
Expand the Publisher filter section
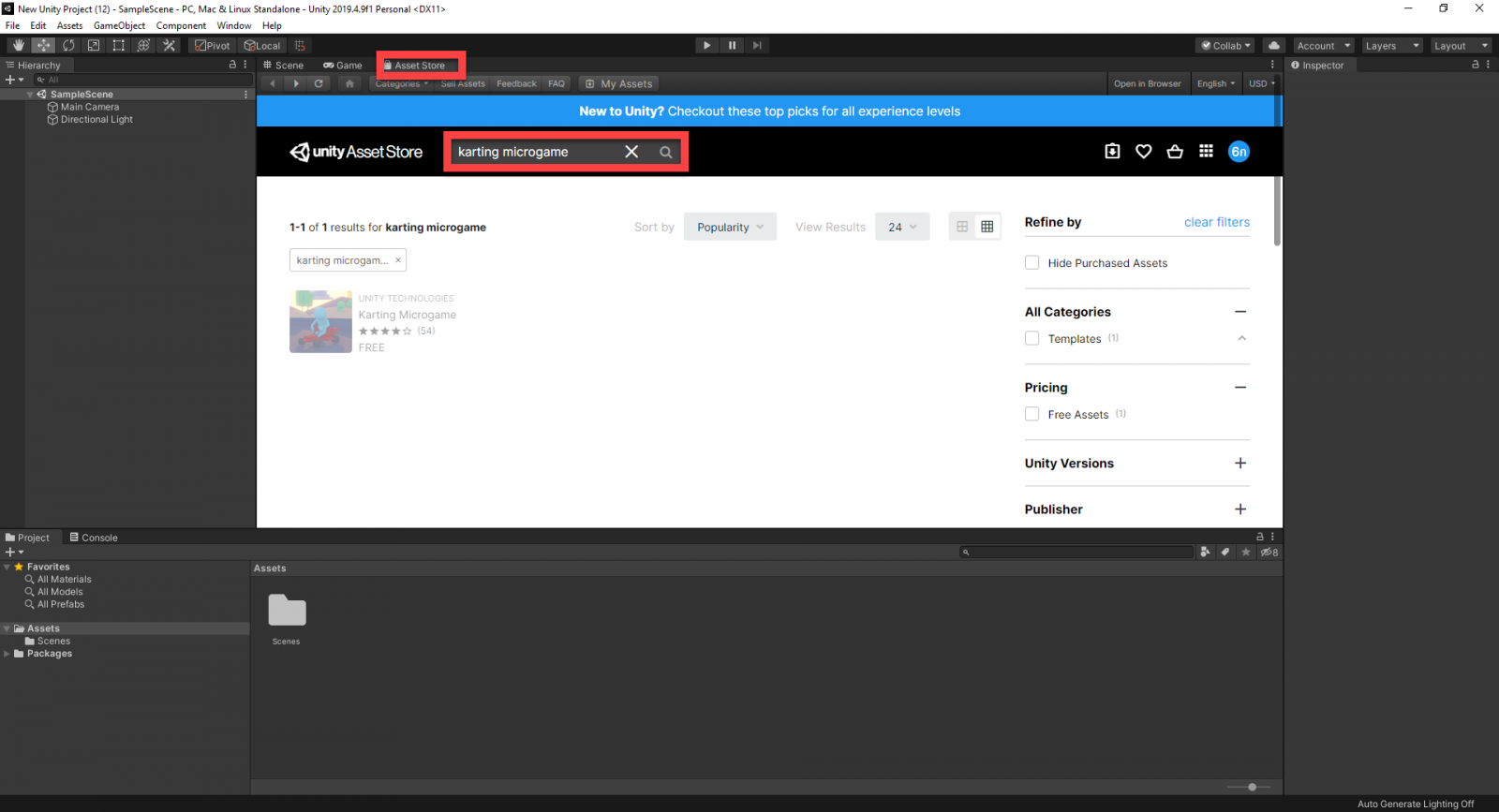pyautogui.click(x=1240, y=509)
